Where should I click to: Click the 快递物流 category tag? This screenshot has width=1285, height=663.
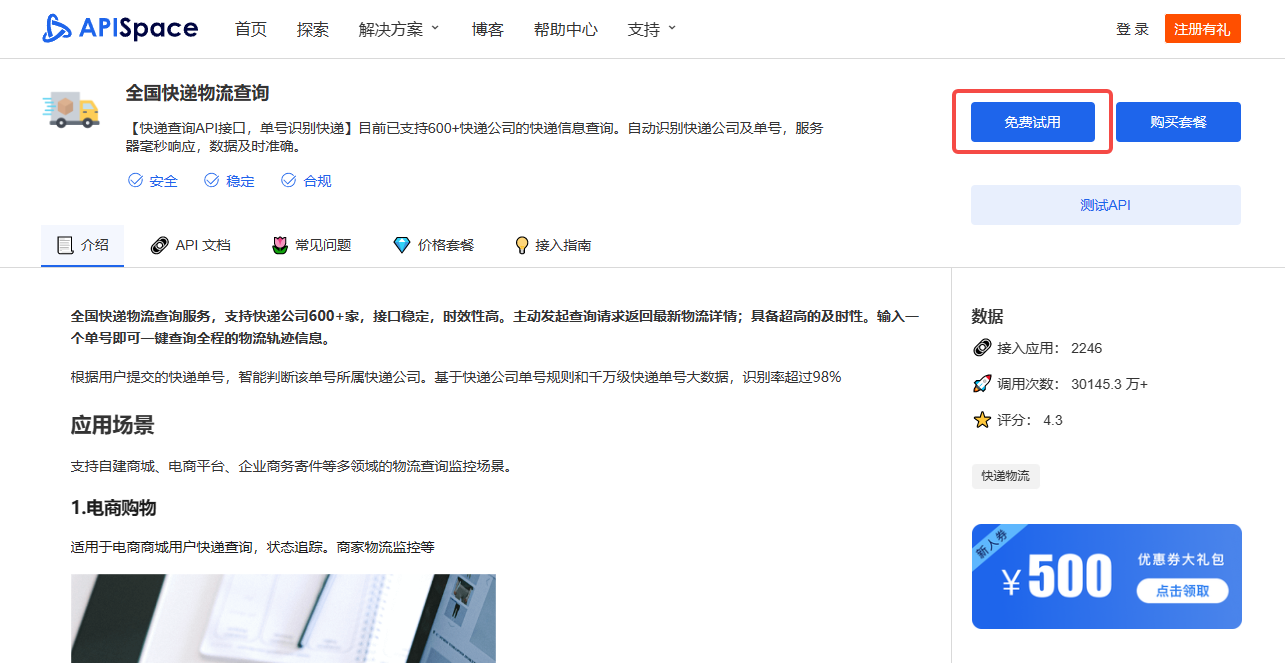coord(1006,476)
